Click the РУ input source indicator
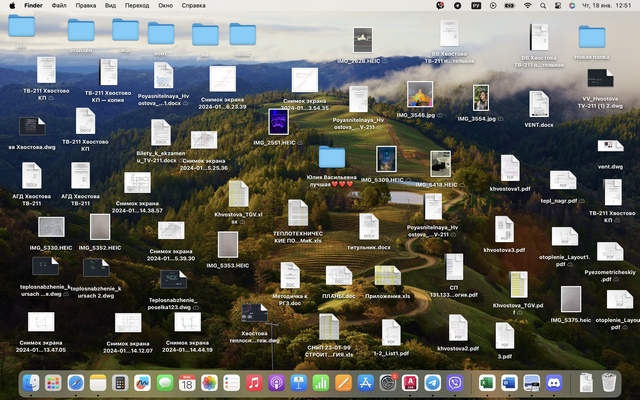This screenshot has height=400, width=640. coord(476,5)
